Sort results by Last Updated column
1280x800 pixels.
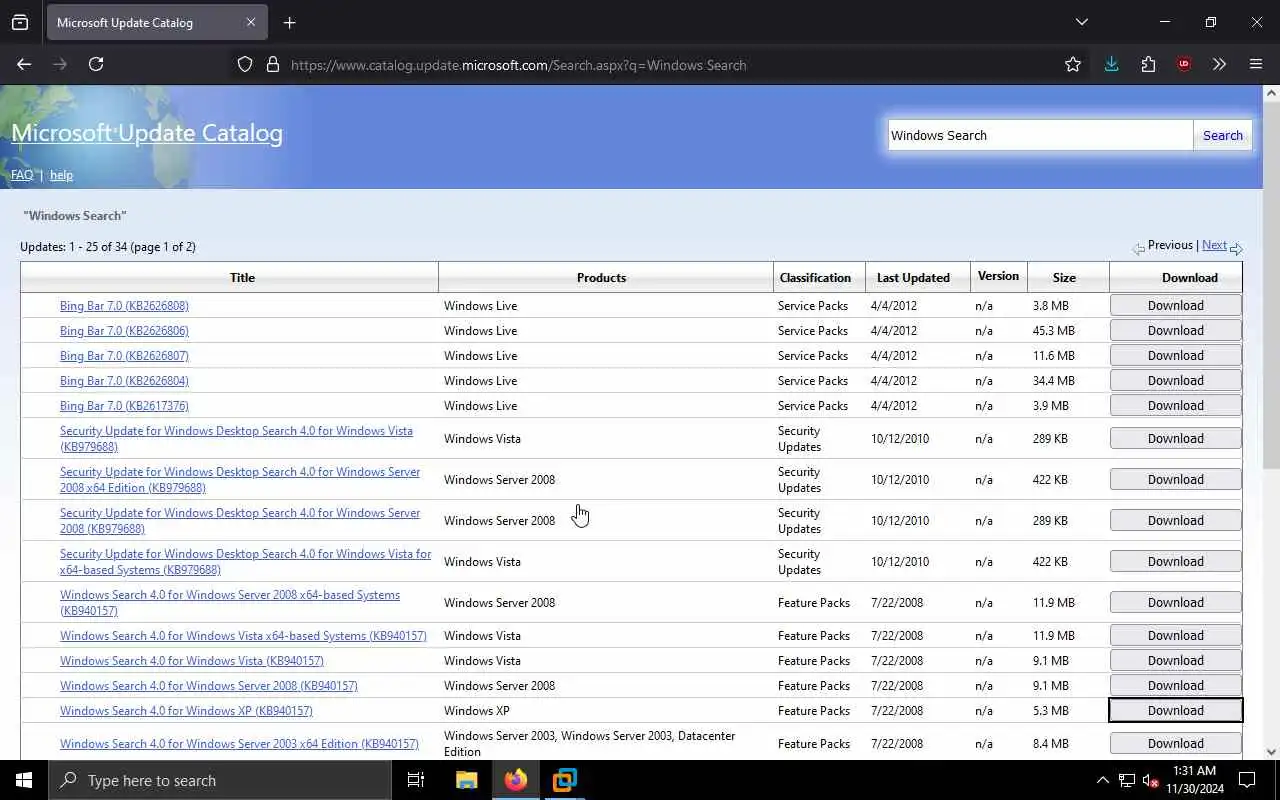[913, 278]
